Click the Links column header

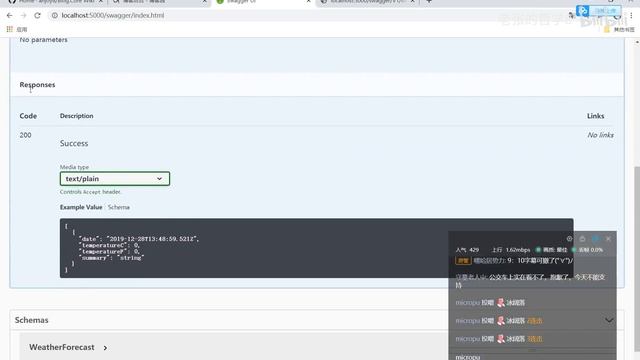pyautogui.click(x=596, y=116)
